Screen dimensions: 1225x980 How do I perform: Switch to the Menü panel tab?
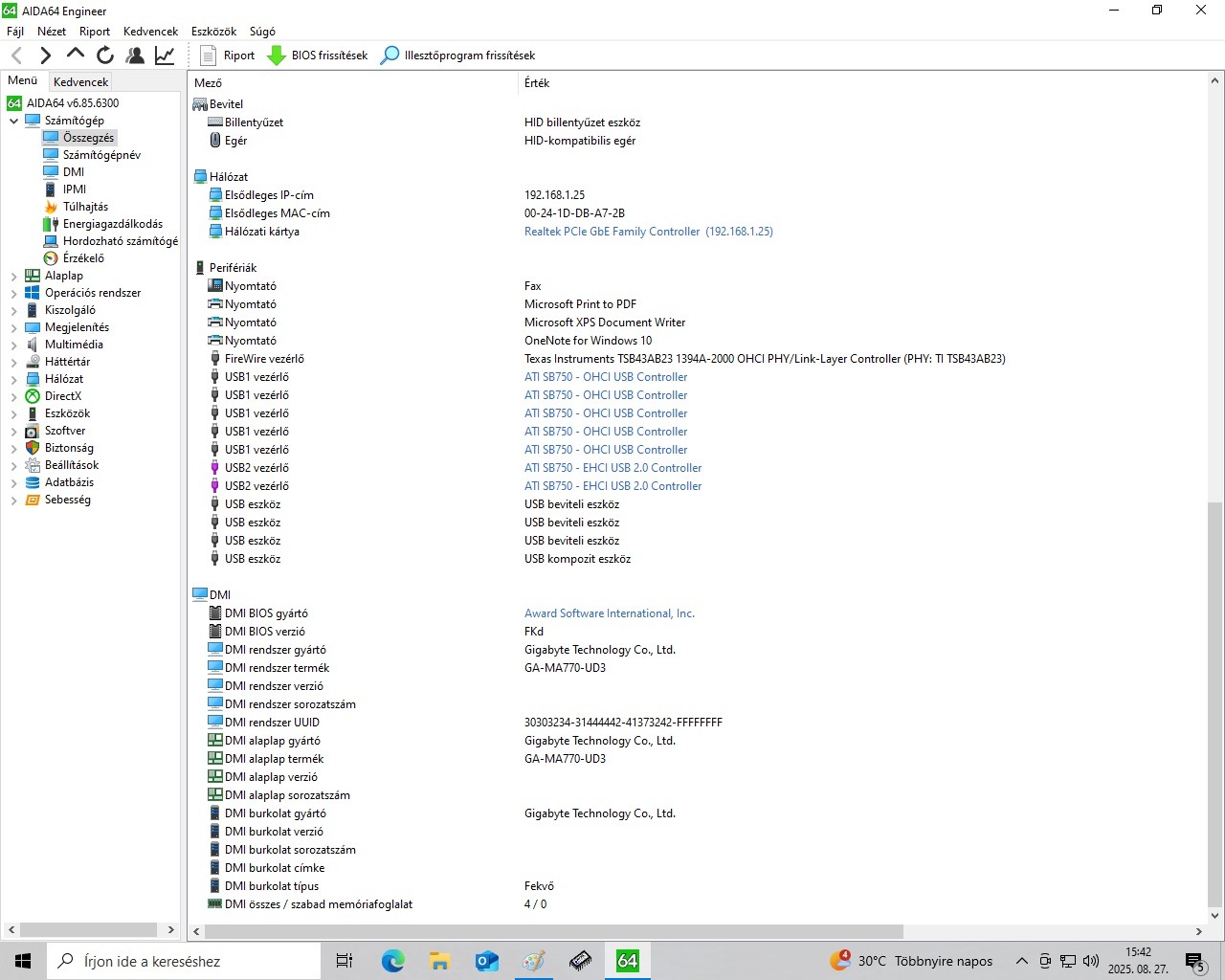point(23,80)
